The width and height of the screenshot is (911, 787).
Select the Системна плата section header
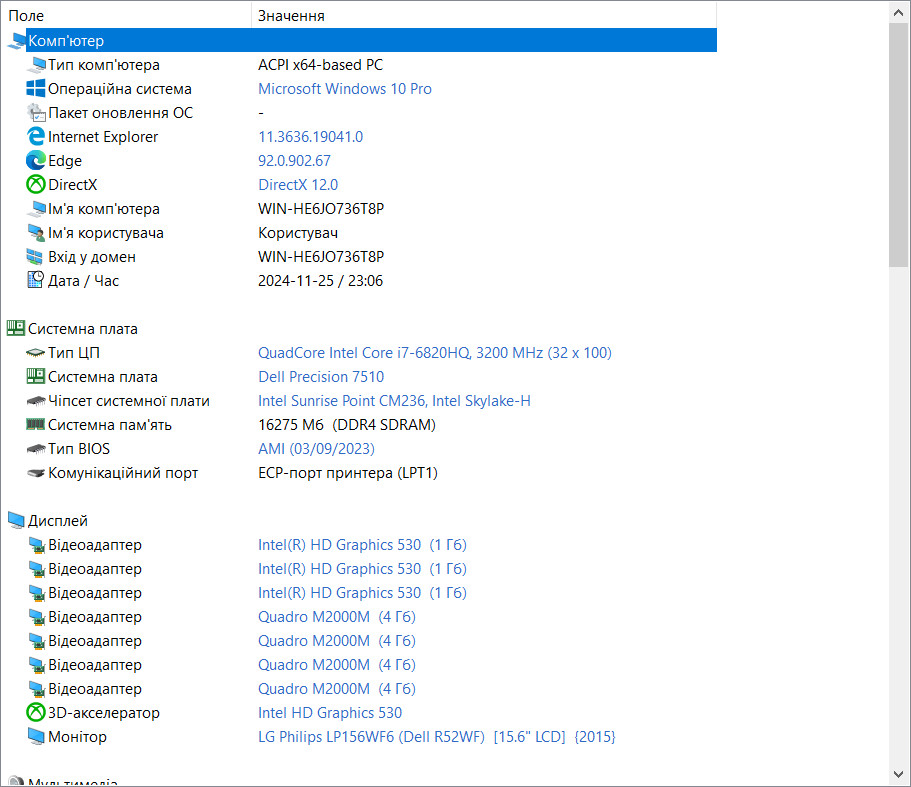tap(83, 329)
